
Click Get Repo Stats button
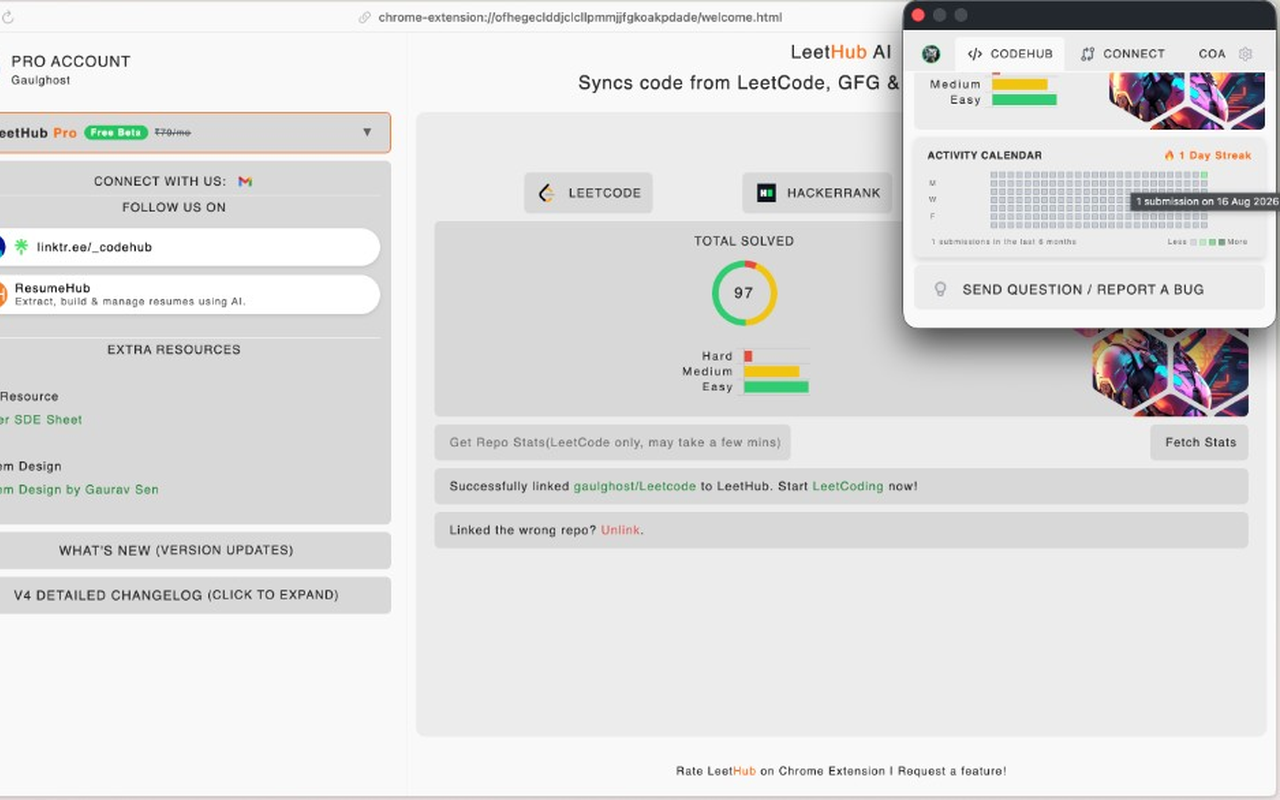[613, 442]
